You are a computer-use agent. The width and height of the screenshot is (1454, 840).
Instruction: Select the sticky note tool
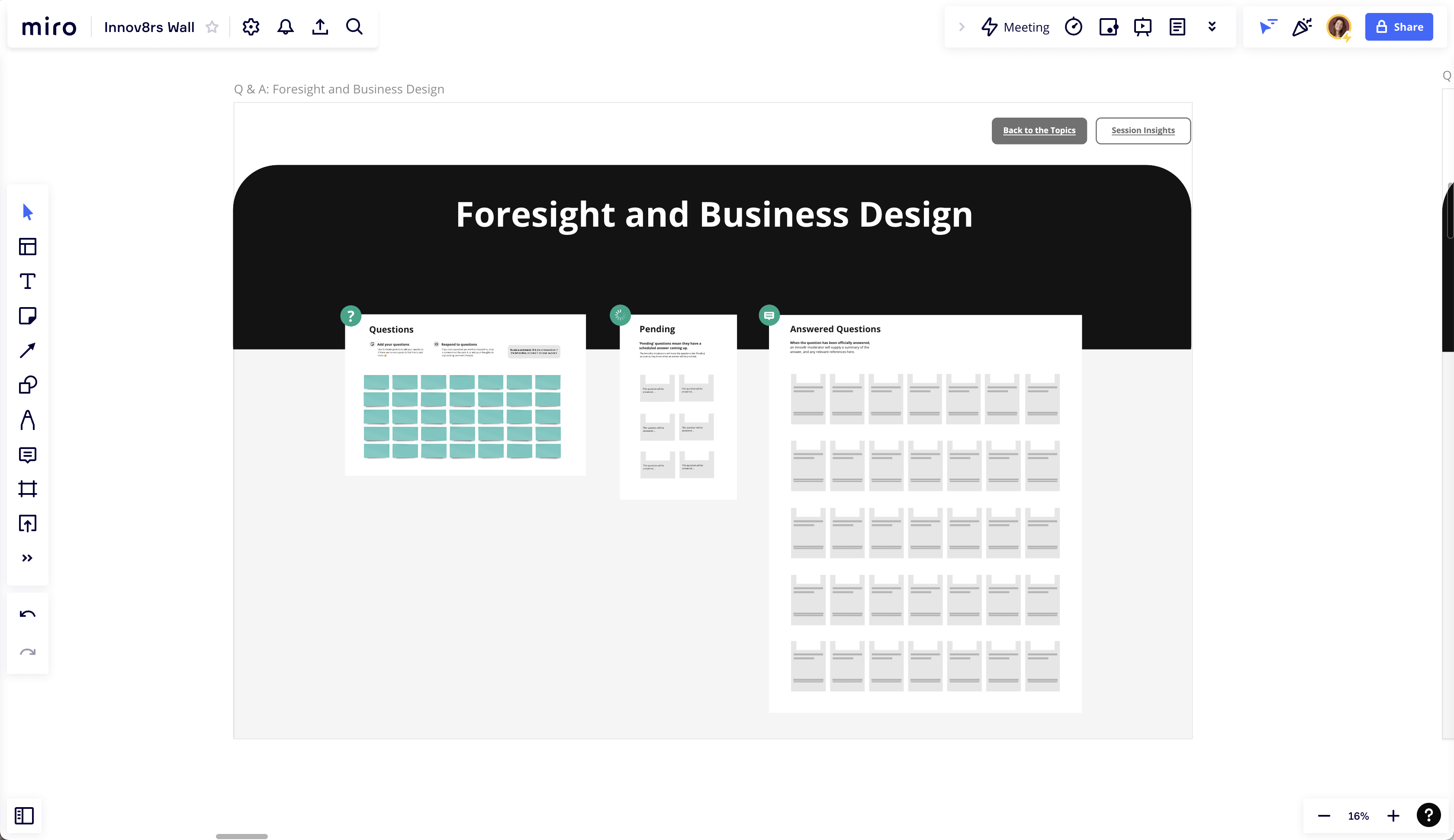click(27, 316)
